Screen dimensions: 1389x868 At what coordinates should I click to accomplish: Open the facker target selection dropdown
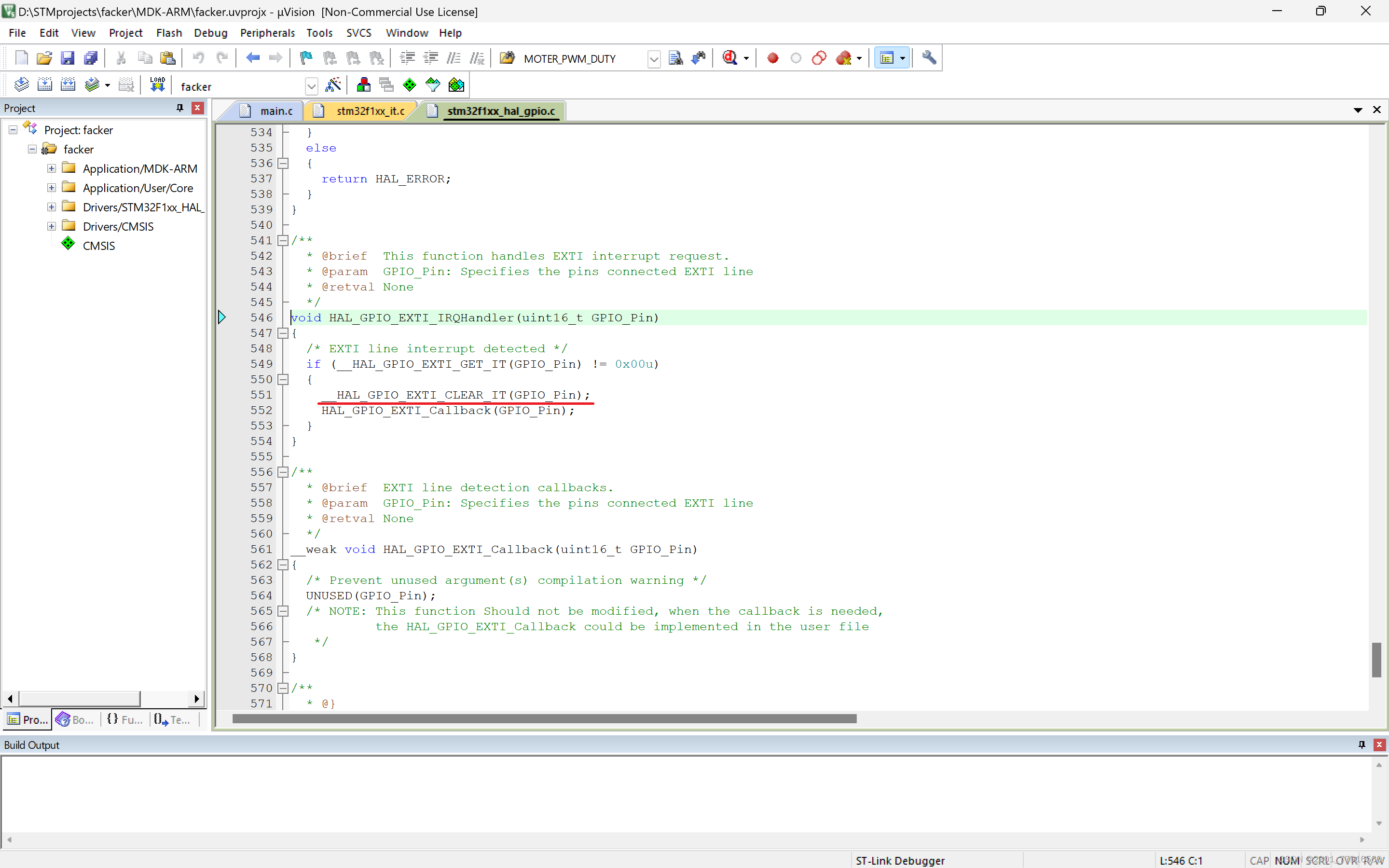point(311,85)
